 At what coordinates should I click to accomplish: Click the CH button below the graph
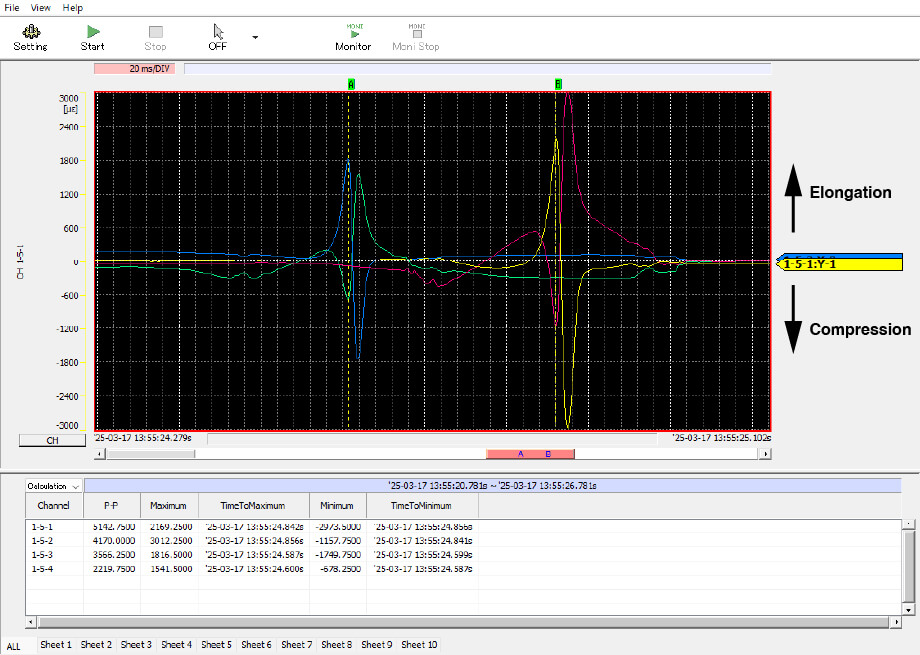[52, 440]
